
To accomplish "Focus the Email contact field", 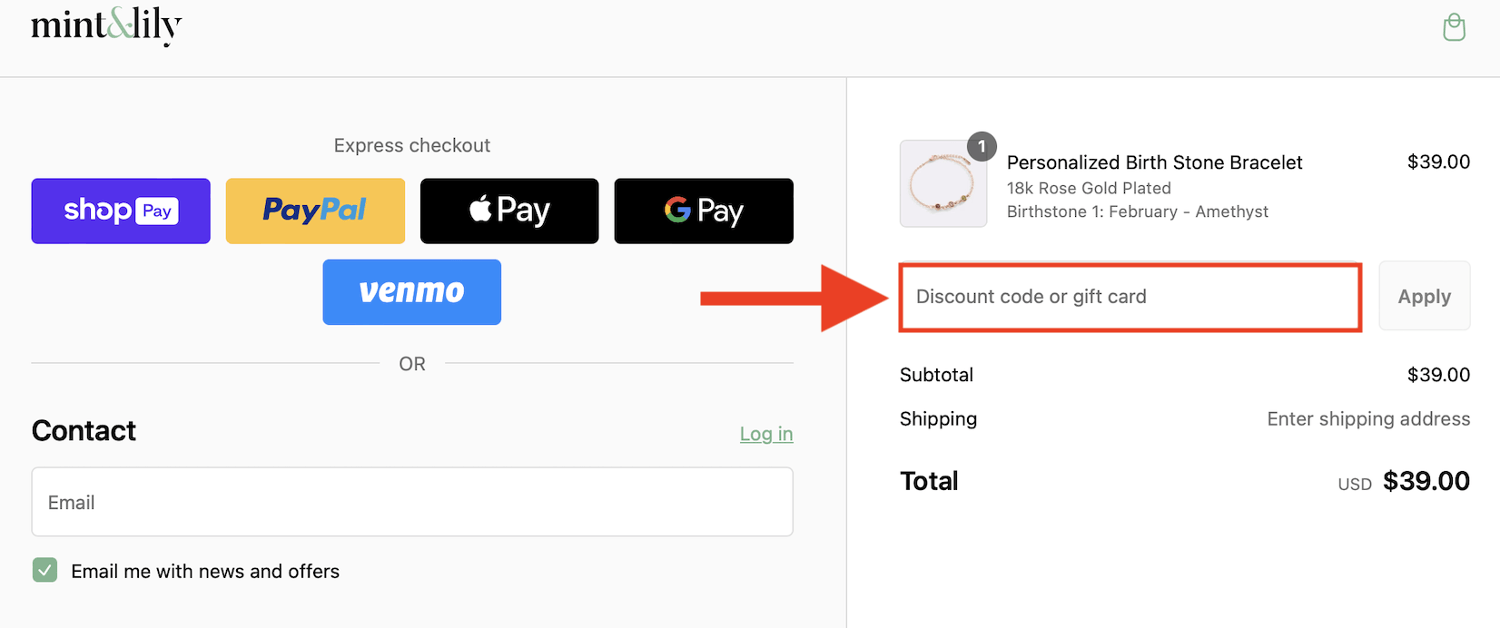I will (x=412, y=502).
